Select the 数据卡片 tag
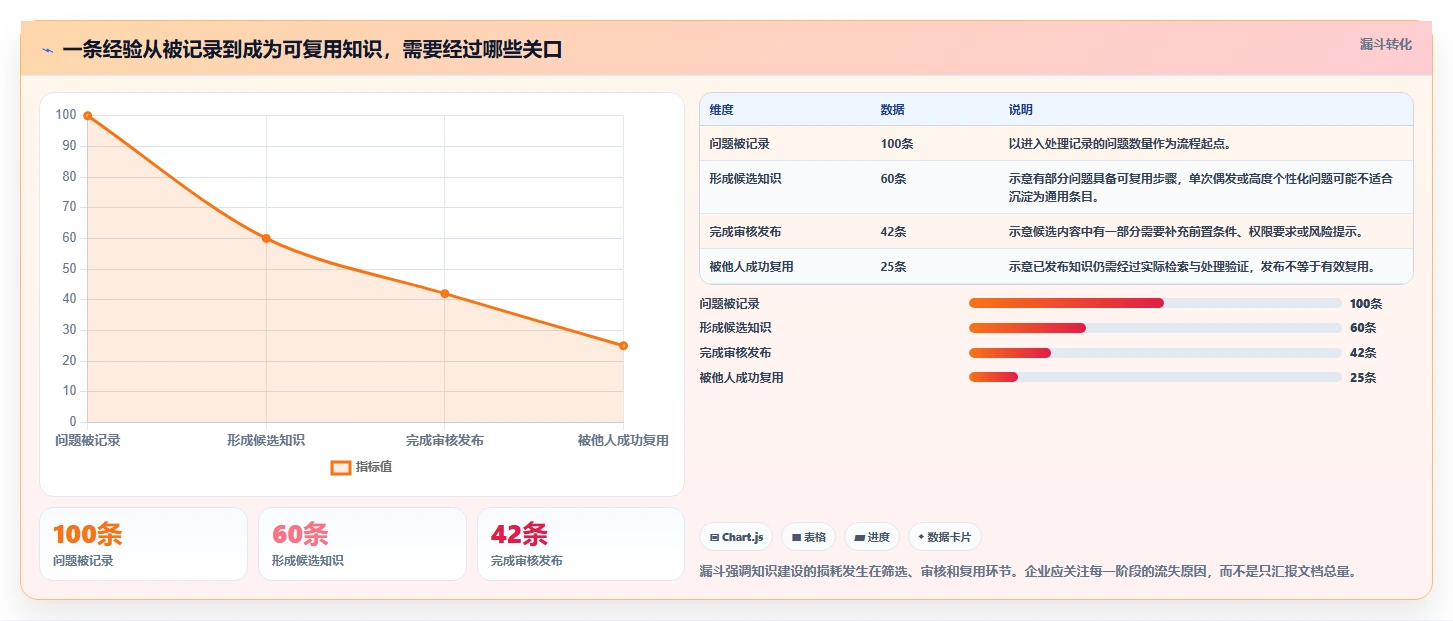The image size is (1453, 621). pos(945,537)
